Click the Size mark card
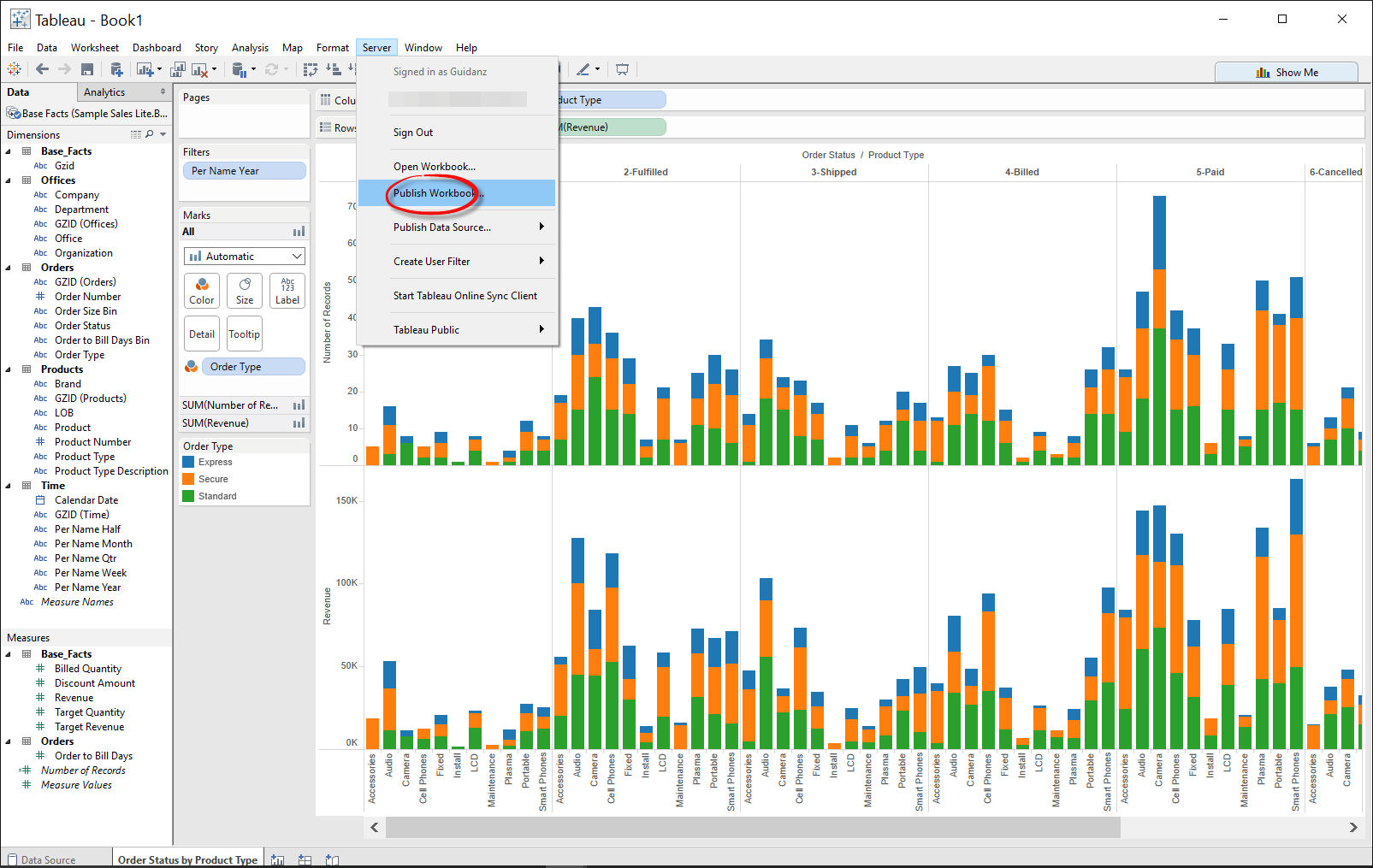Image resolution: width=1373 pixels, height=868 pixels. click(x=245, y=291)
